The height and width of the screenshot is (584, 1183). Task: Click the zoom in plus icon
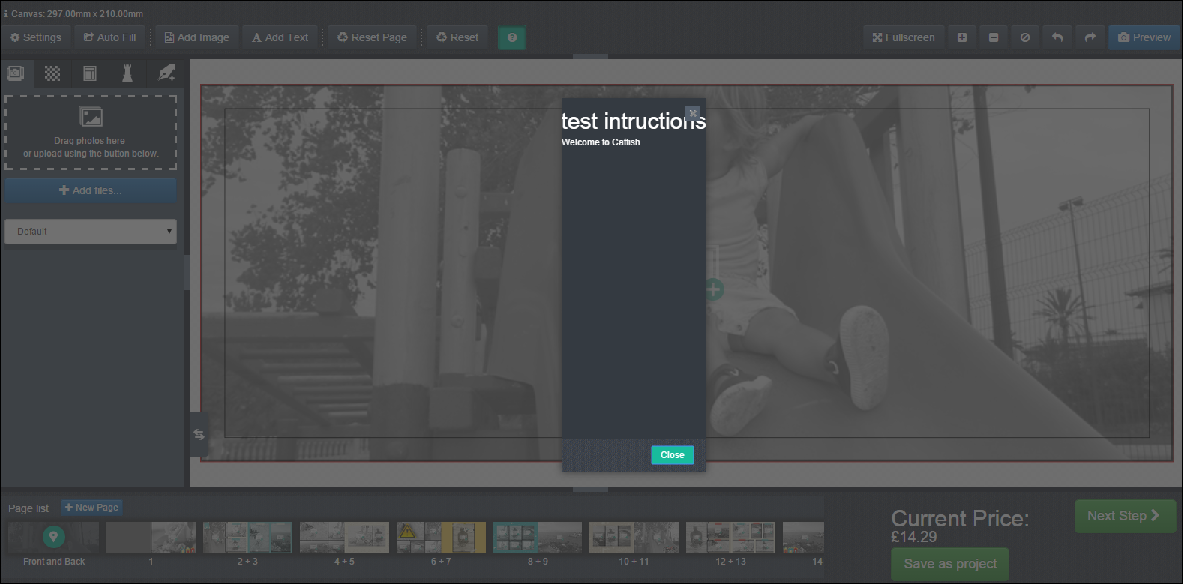962,38
